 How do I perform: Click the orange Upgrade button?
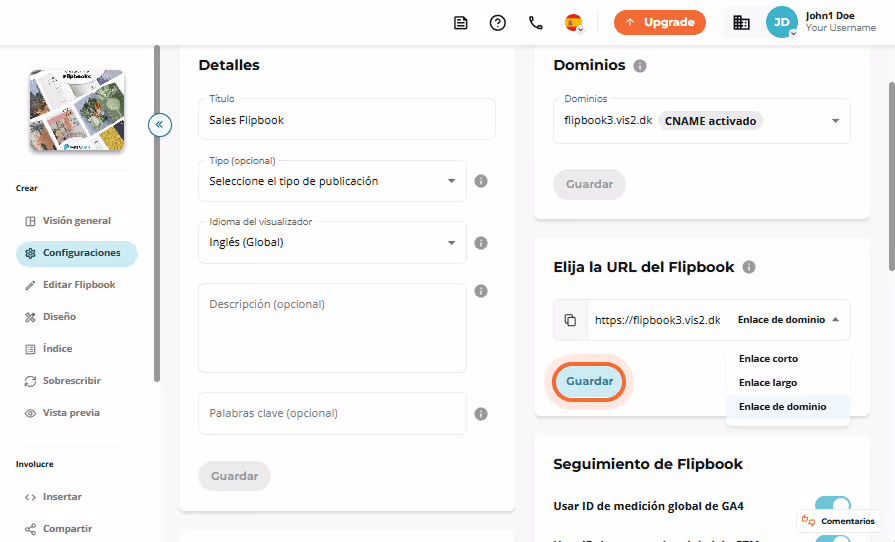click(x=660, y=22)
